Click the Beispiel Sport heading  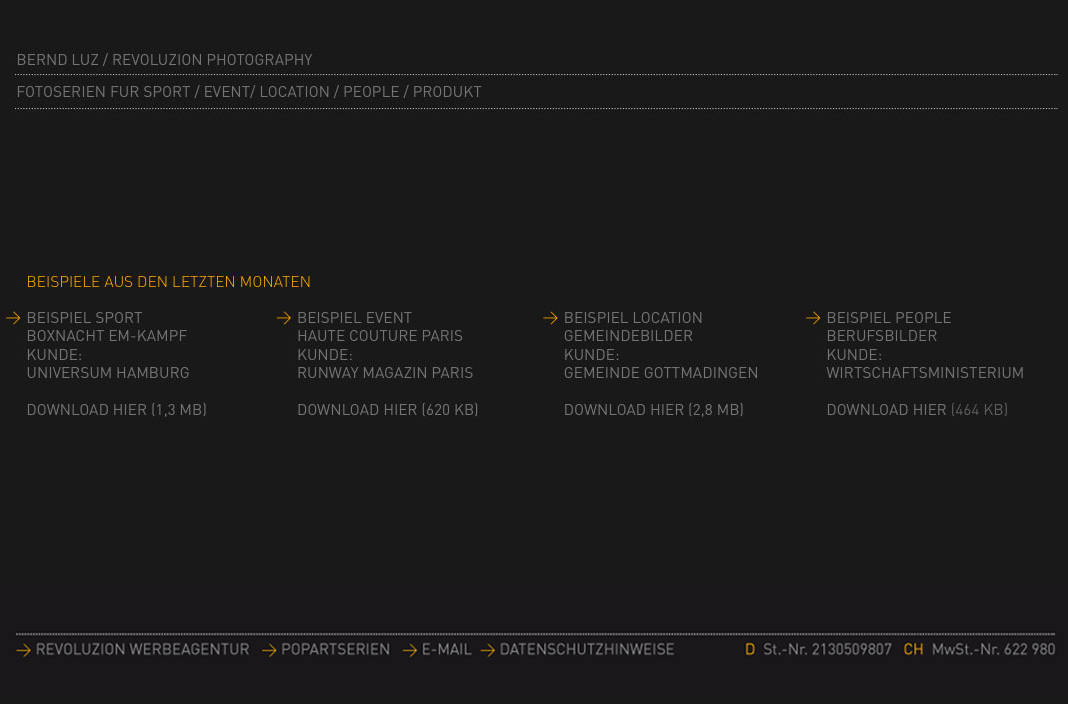click(x=84, y=318)
